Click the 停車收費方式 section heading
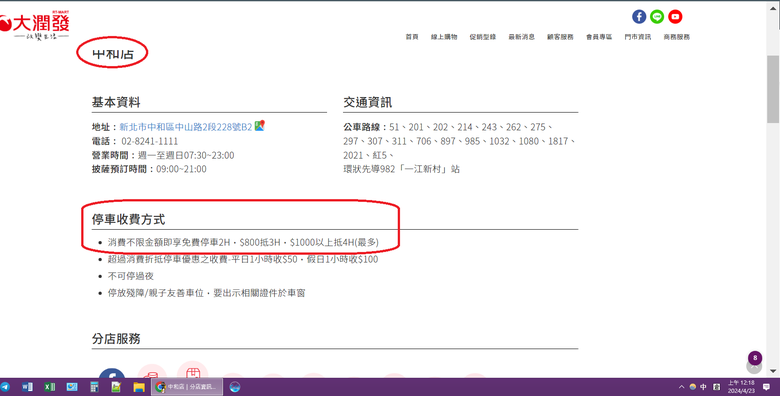780x396 pixels. pos(128,219)
